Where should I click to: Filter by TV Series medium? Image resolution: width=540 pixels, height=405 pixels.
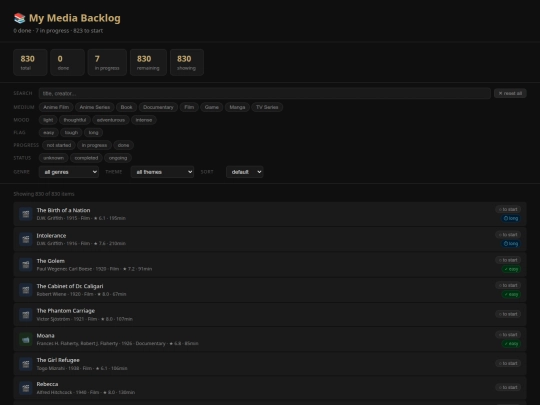pyautogui.click(x=267, y=107)
